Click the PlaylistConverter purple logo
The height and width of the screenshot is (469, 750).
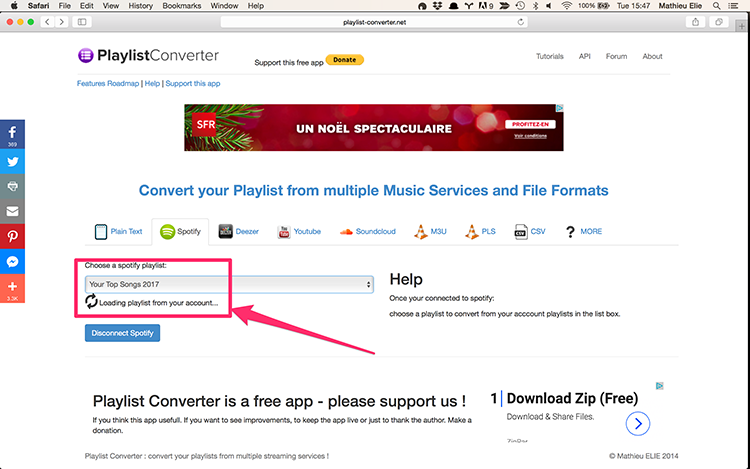(x=86, y=55)
